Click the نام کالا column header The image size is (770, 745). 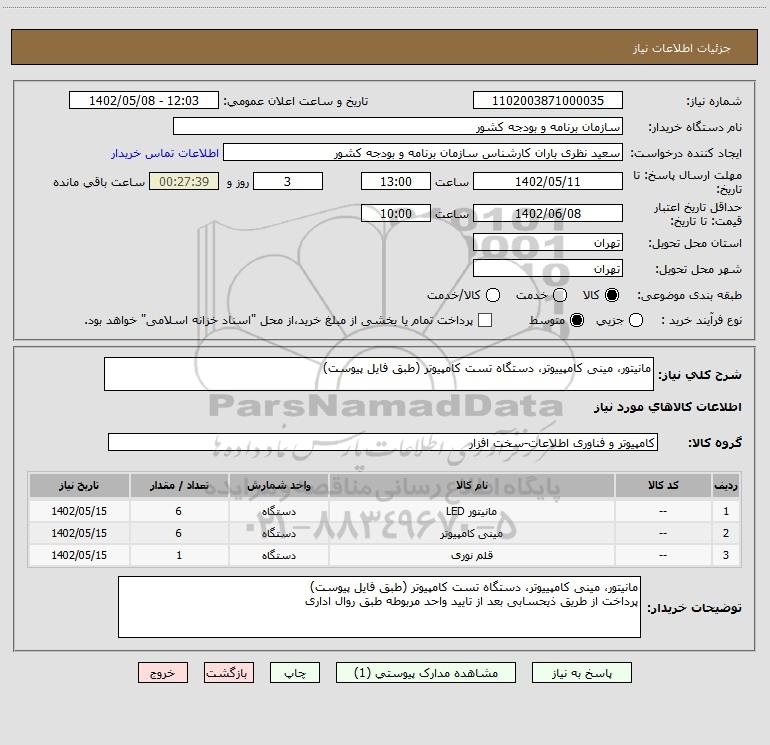pyautogui.click(x=471, y=485)
